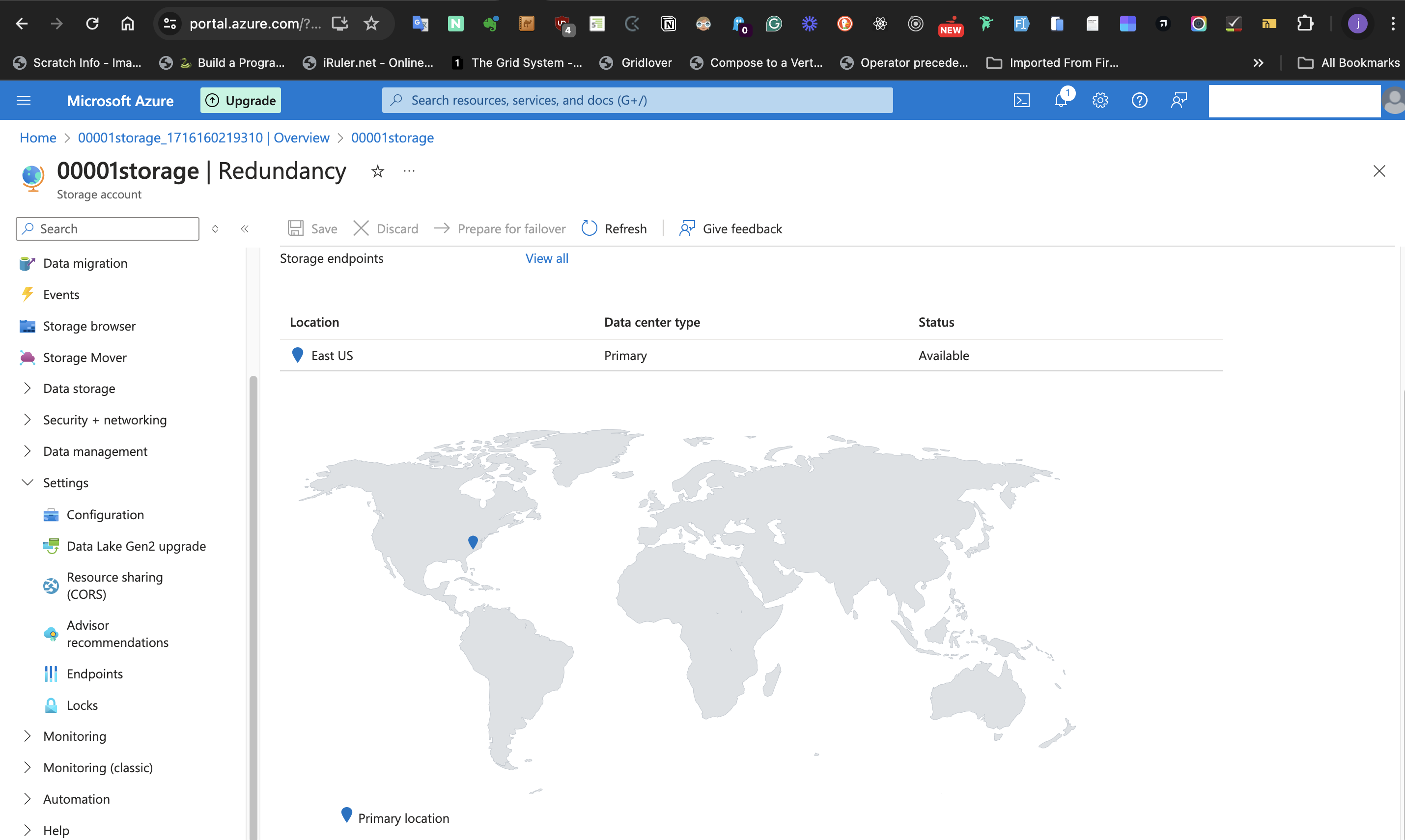Click Home in the breadcrumb
This screenshot has width=1405, height=840.
click(38, 138)
